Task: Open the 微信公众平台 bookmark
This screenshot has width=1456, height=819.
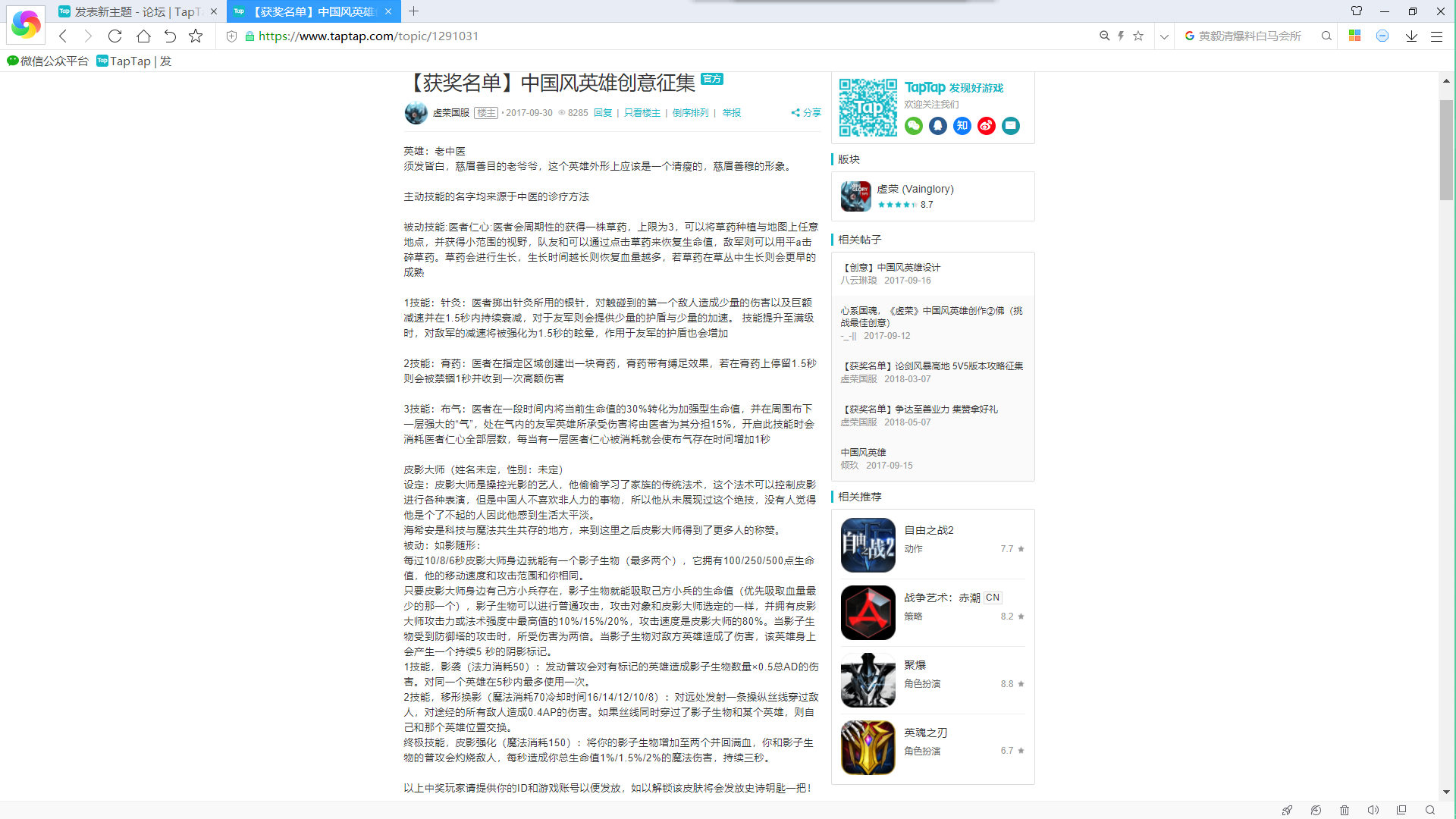Action: coord(48,61)
